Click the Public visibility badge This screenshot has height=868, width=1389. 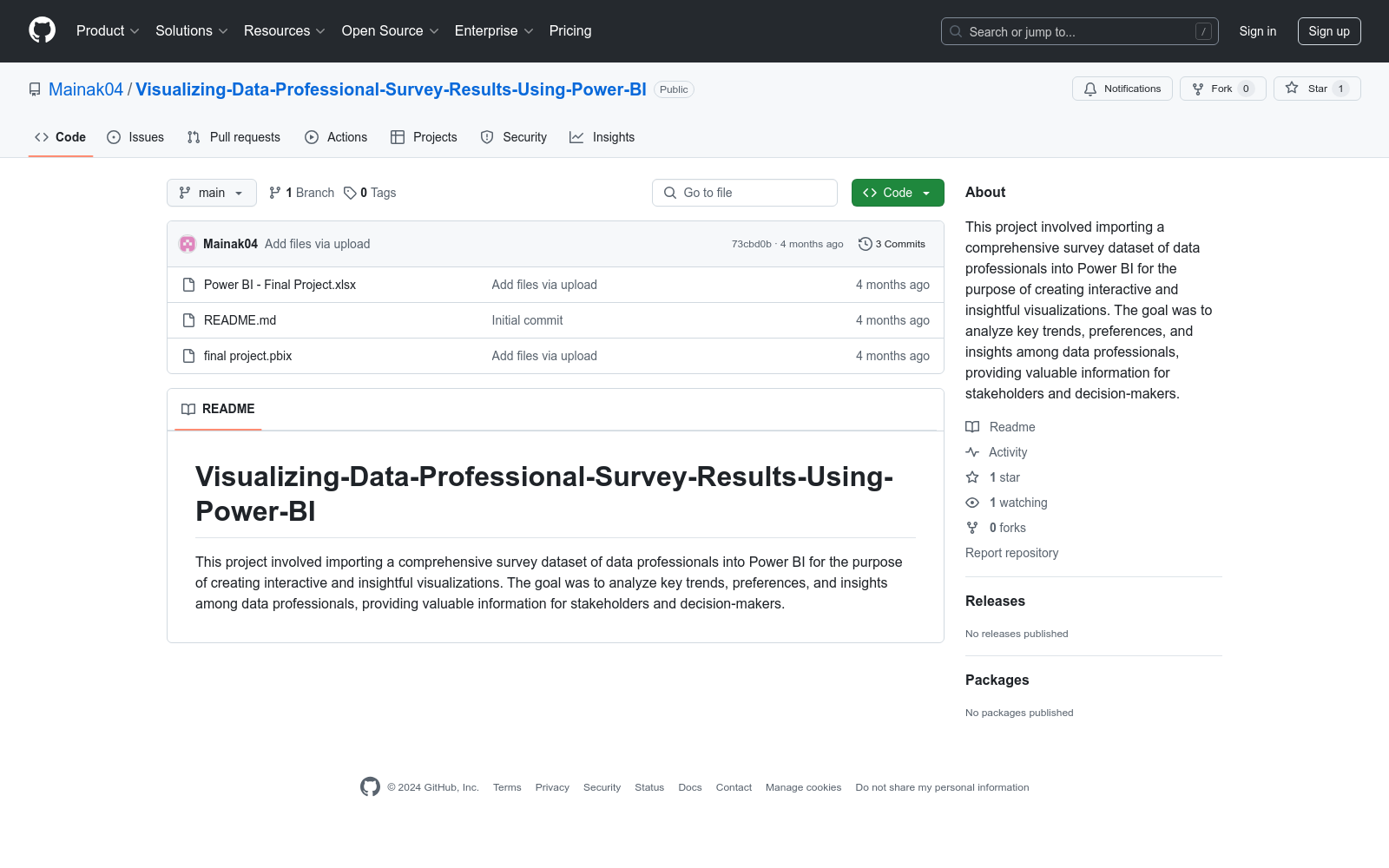tap(674, 89)
